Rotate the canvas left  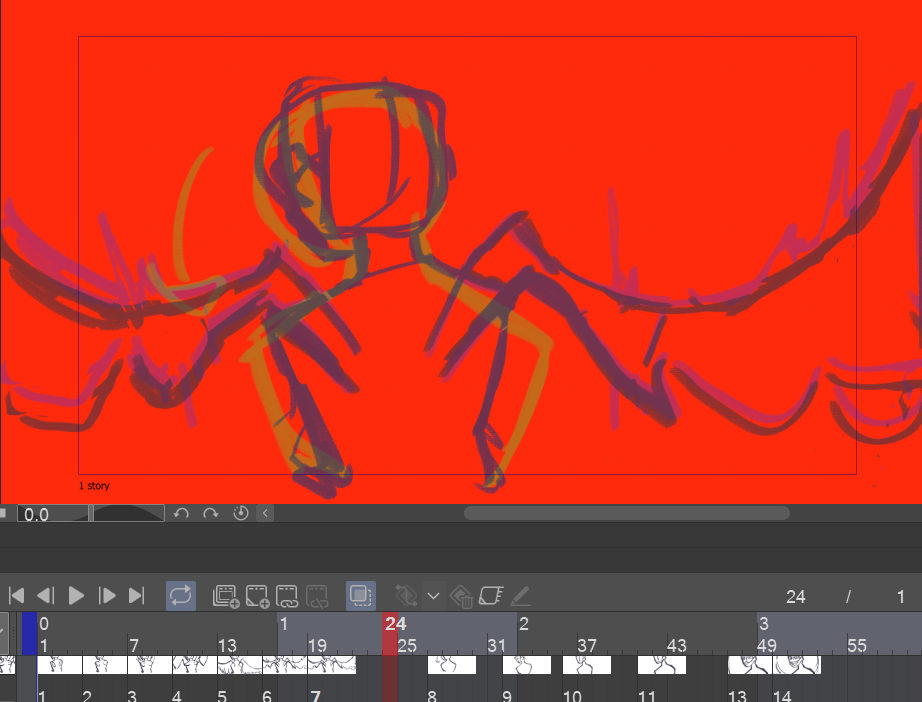click(x=181, y=513)
